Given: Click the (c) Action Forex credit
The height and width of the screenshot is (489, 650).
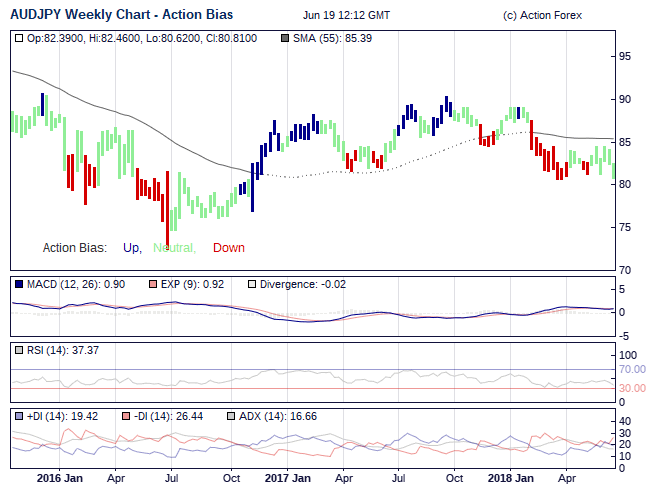Looking at the screenshot, I should tap(542, 16).
